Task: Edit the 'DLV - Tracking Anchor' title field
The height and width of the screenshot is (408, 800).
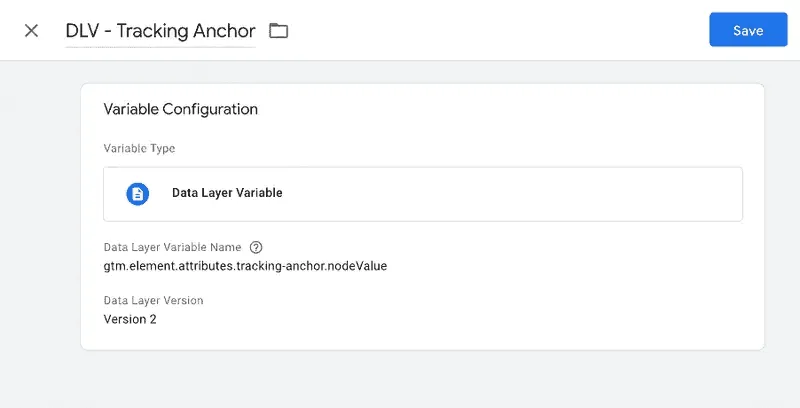Action: (160, 31)
